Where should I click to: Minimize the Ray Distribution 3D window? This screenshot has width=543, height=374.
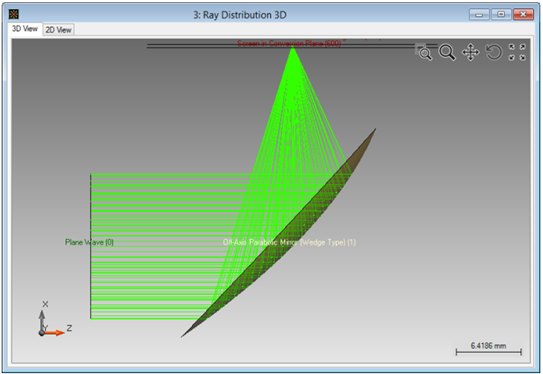tap(479, 15)
